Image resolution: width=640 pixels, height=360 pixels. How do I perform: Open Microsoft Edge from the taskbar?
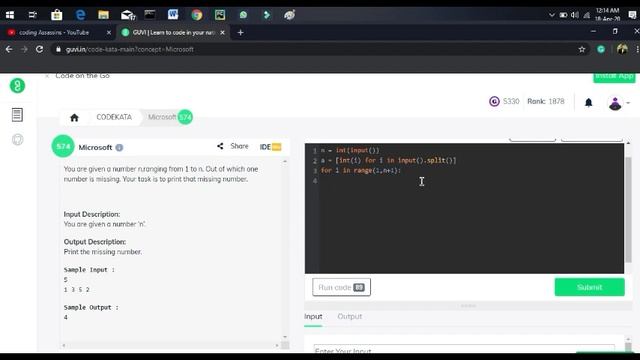click(x=80, y=15)
